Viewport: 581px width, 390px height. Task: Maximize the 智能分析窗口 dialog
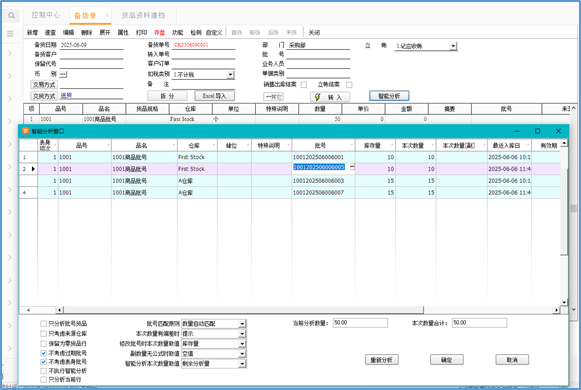click(537, 131)
